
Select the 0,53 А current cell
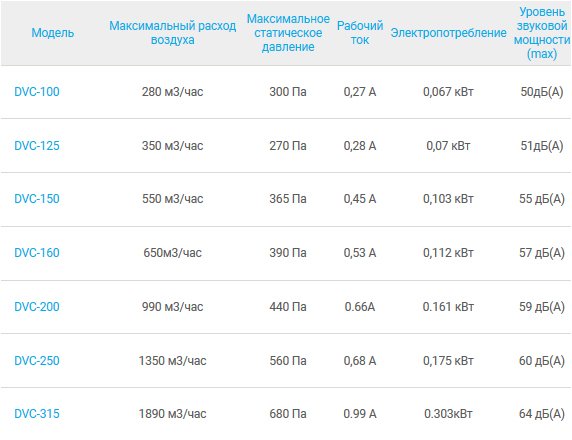360,253
